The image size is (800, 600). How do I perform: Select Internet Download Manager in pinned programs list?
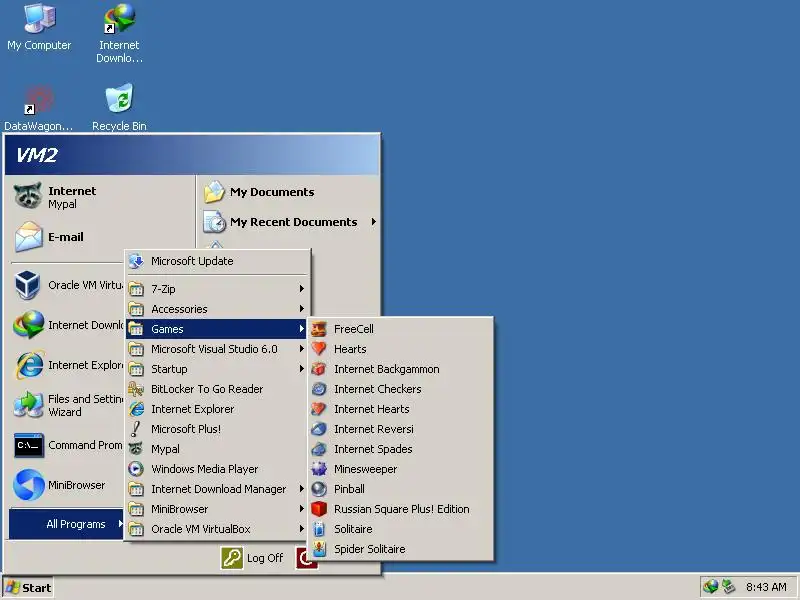66,325
